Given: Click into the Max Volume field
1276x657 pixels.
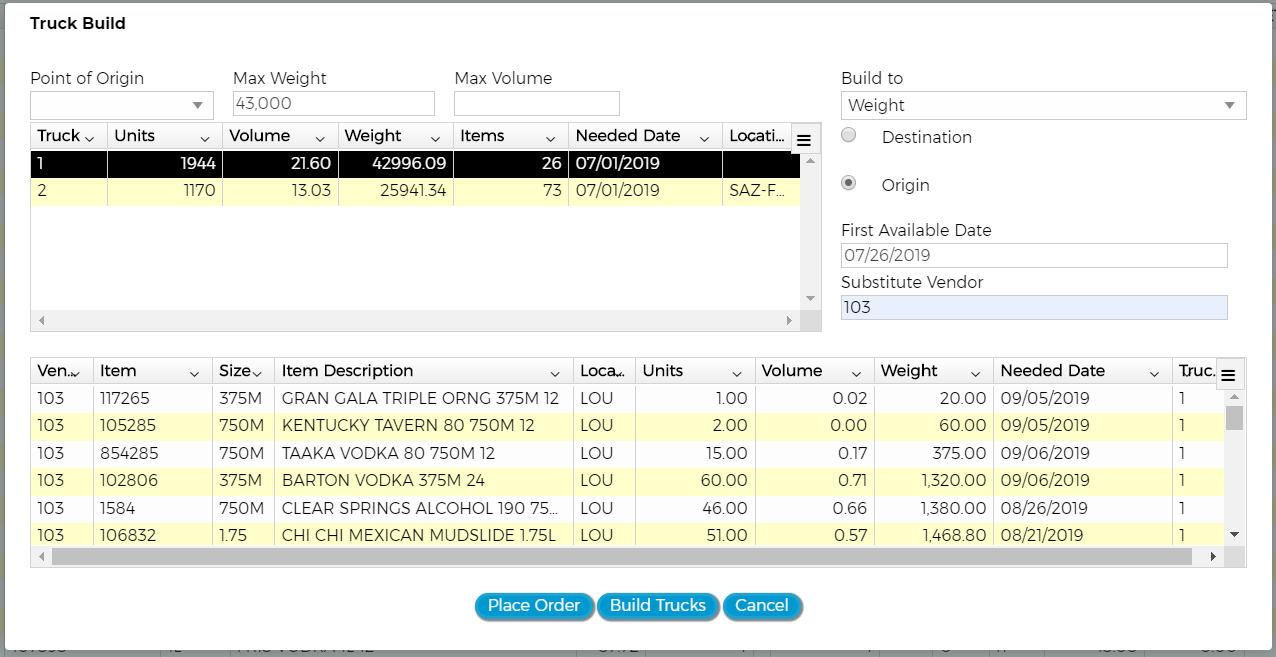Looking at the screenshot, I should (536, 104).
